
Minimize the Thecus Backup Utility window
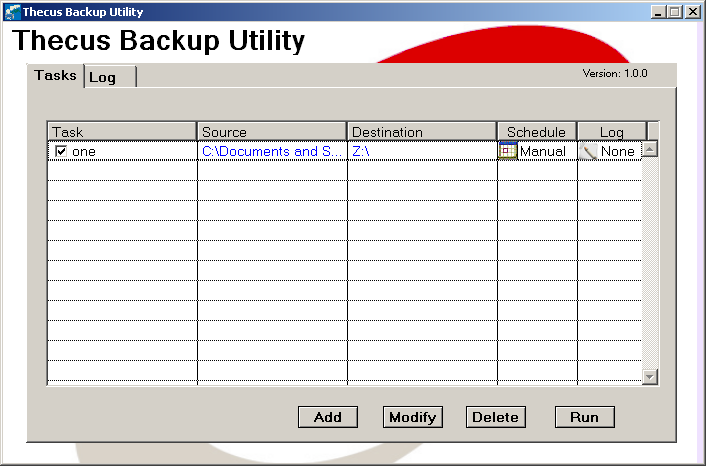658,12
